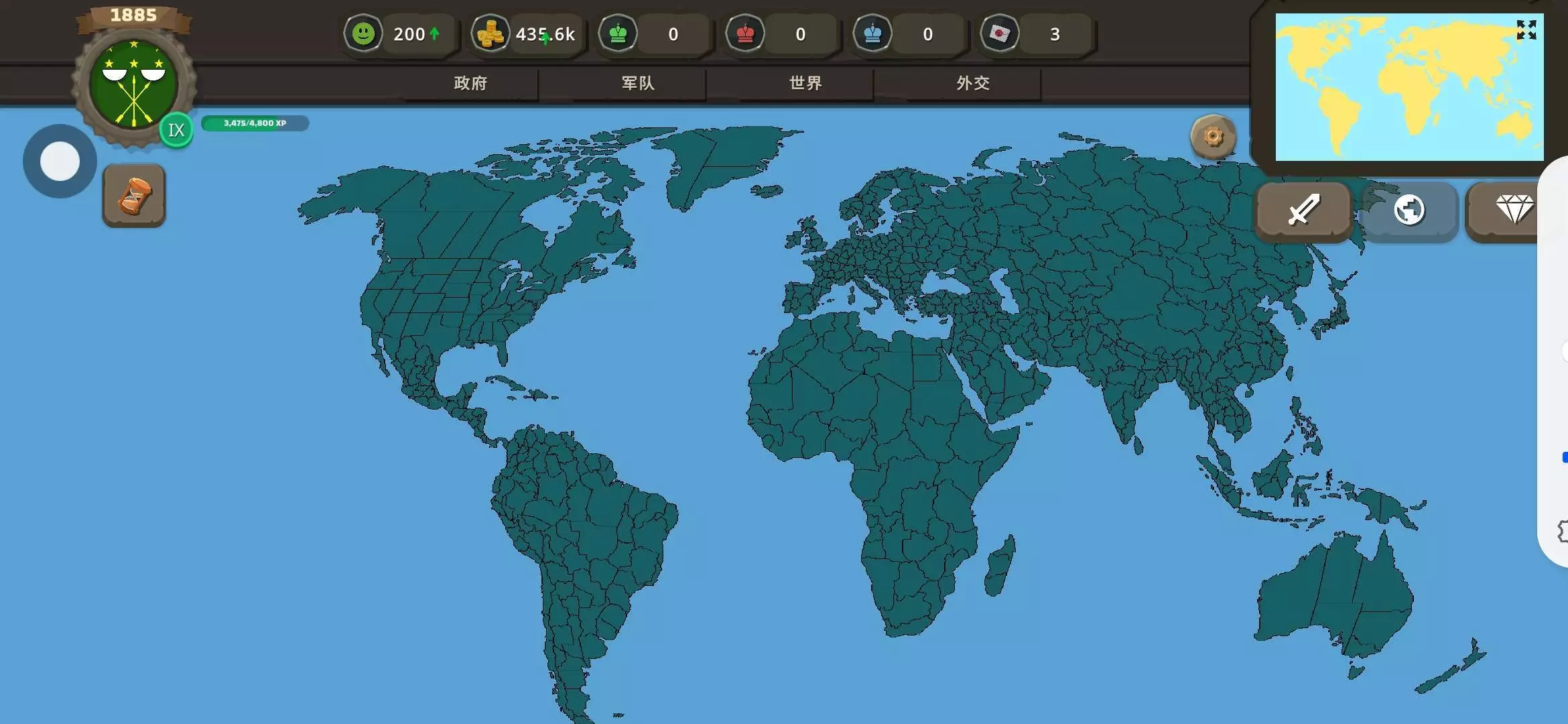Expand the minimap to fullscreen
The image size is (1568, 724).
[1526, 29]
